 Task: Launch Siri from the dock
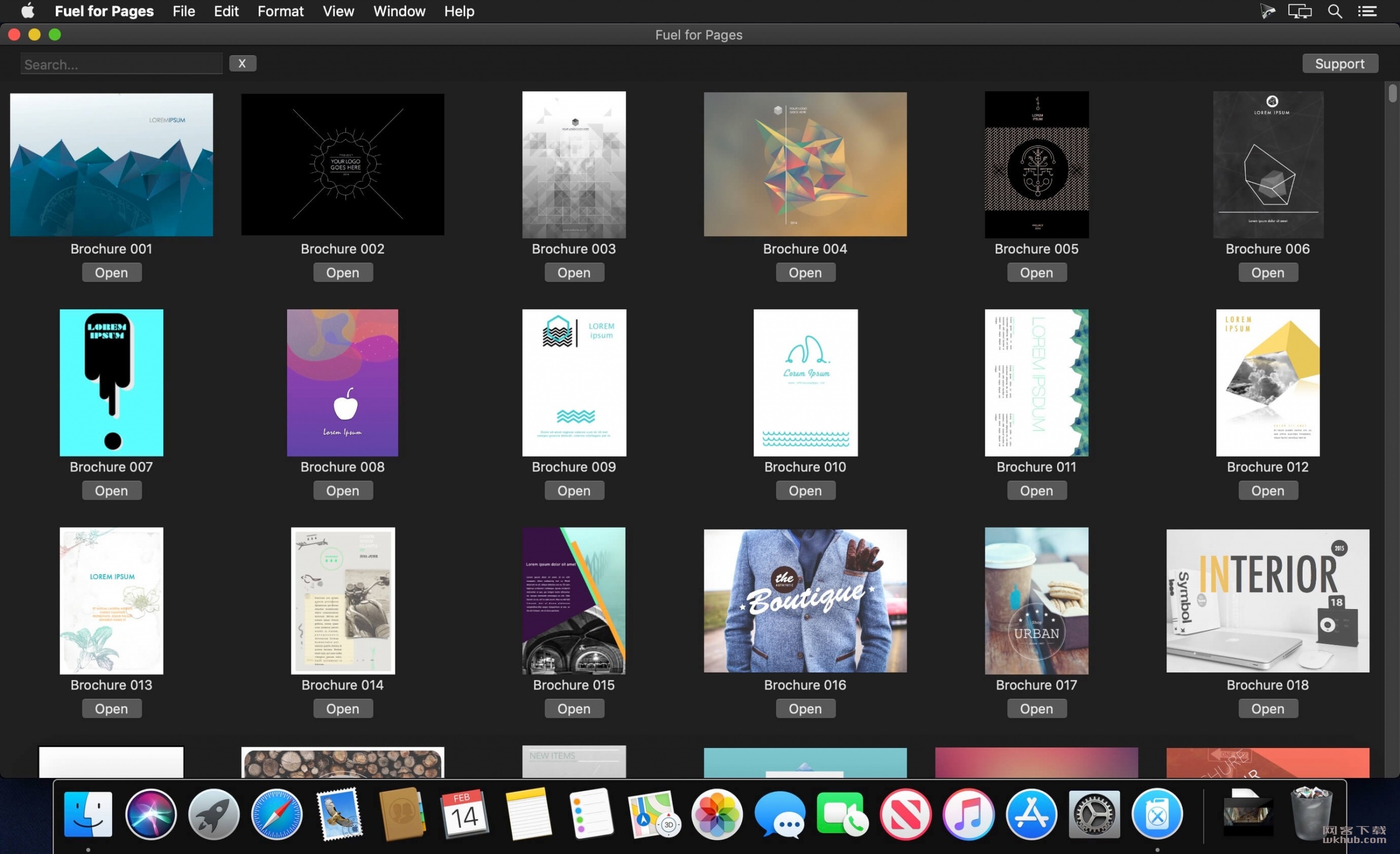pyautogui.click(x=150, y=814)
